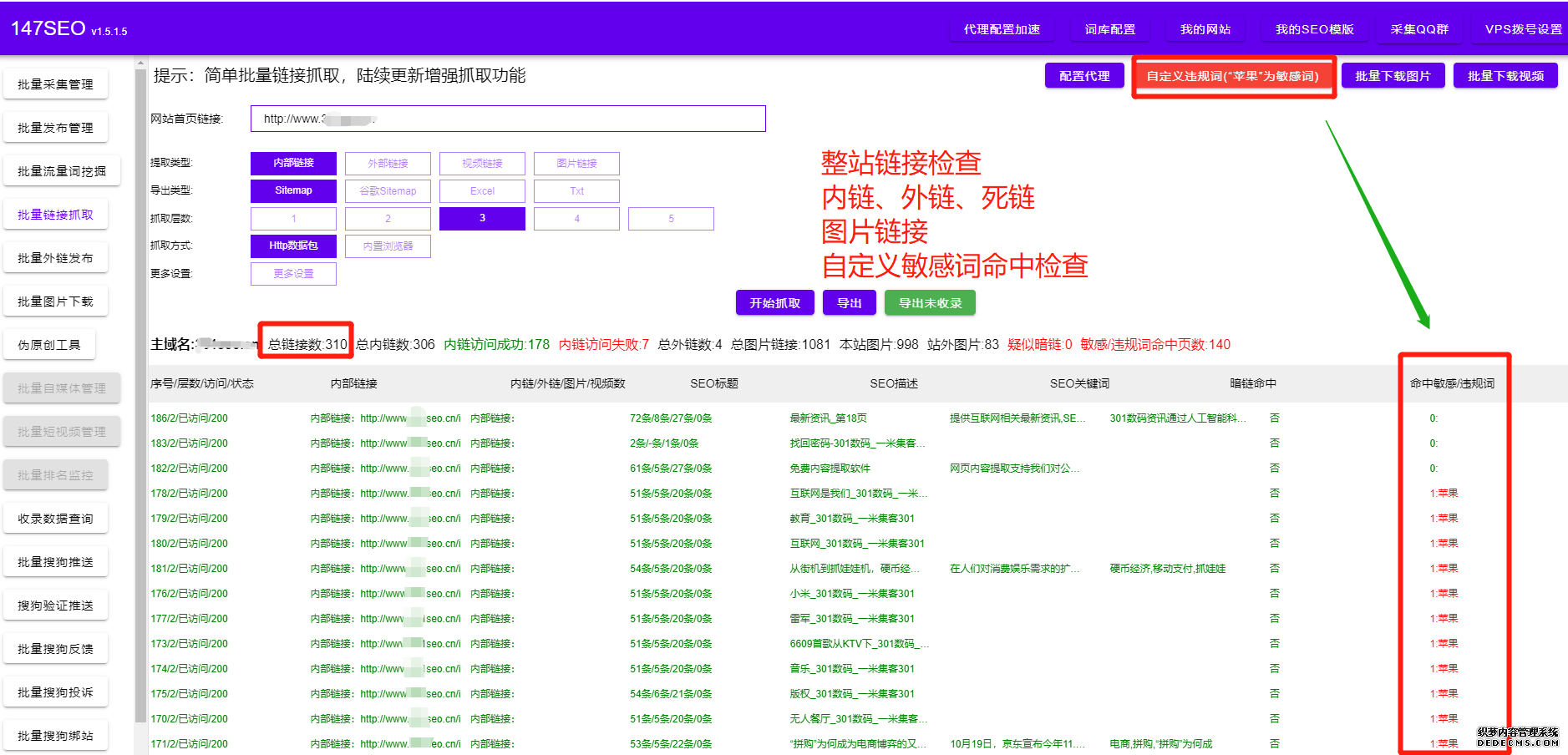The image size is (1568, 755).
Task: Click 导出未收录 green button
Action: [x=930, y=302]
